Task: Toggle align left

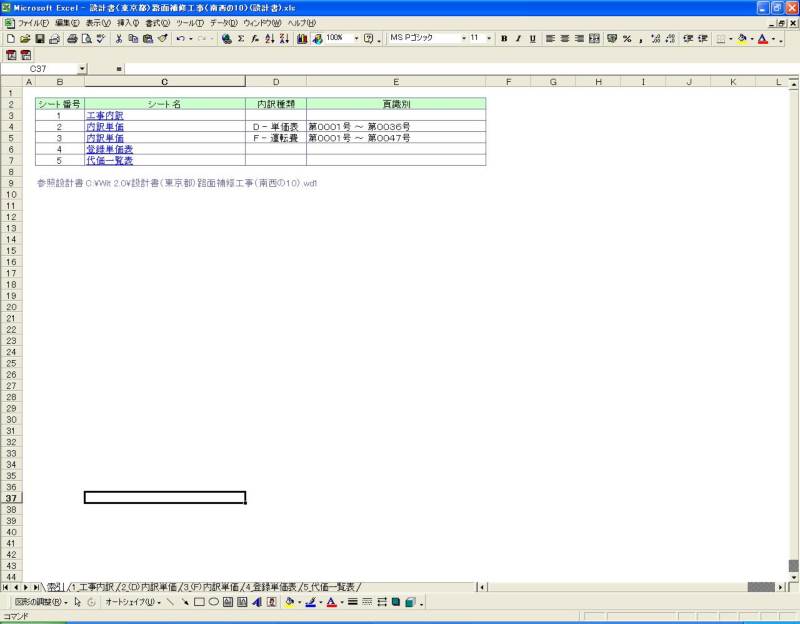Action: point(550,39)
